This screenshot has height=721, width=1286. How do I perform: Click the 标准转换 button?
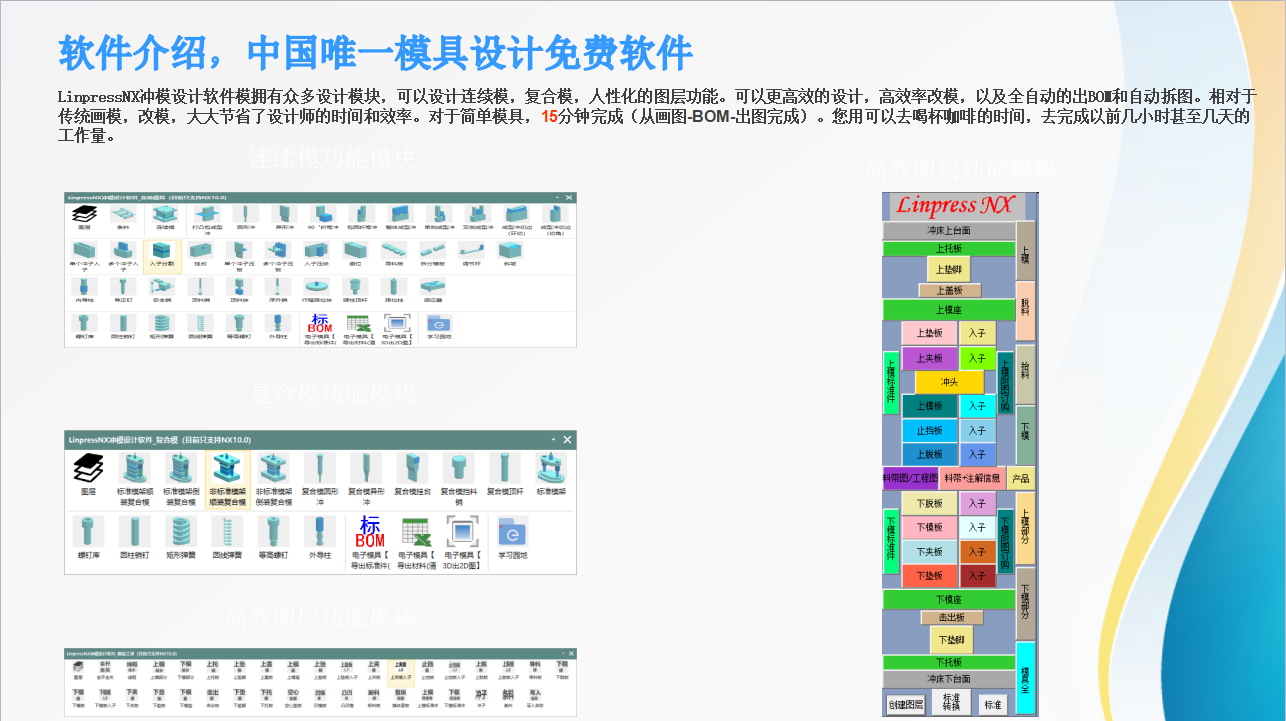pyautogui.click(x=952, y=700)
